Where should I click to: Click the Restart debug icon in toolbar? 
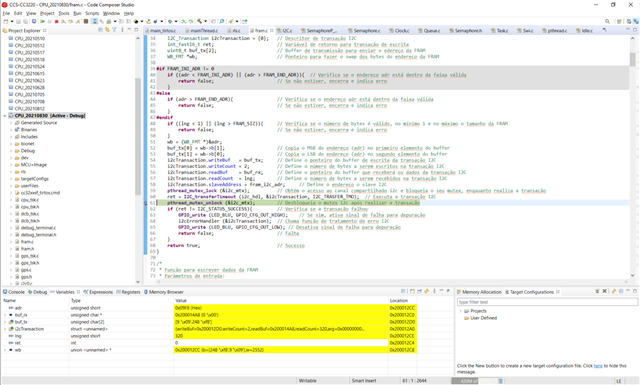click(x=148, y=21)
